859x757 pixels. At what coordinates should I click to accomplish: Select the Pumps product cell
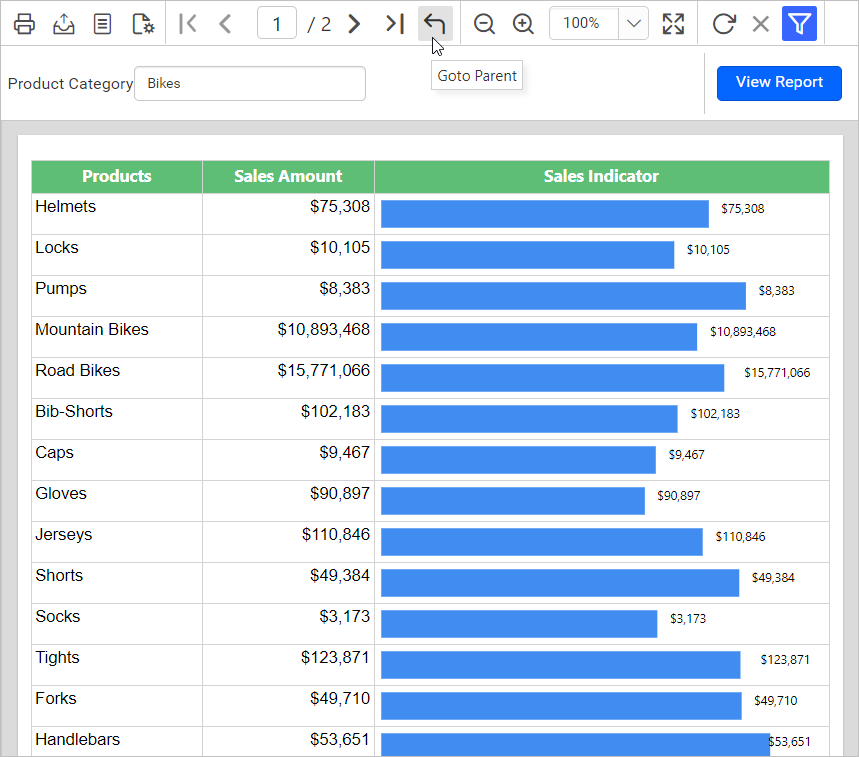coord(117,296)
